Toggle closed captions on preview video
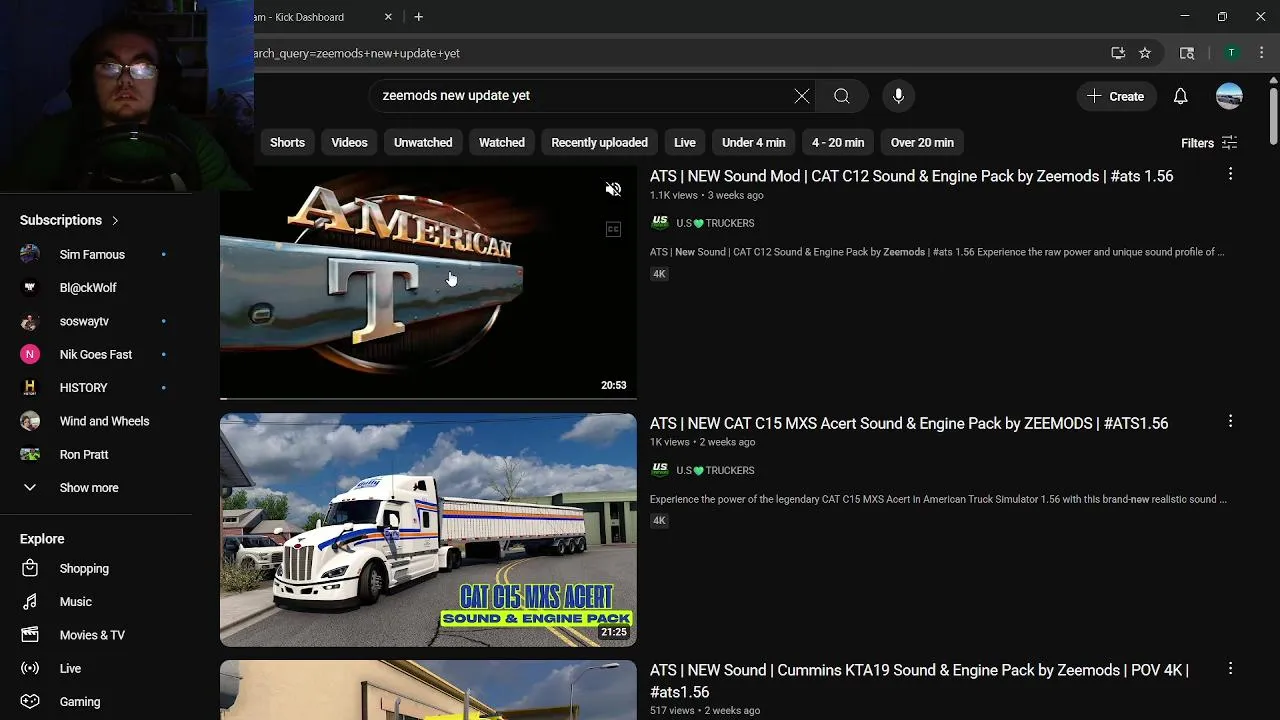 coord(613,229)
